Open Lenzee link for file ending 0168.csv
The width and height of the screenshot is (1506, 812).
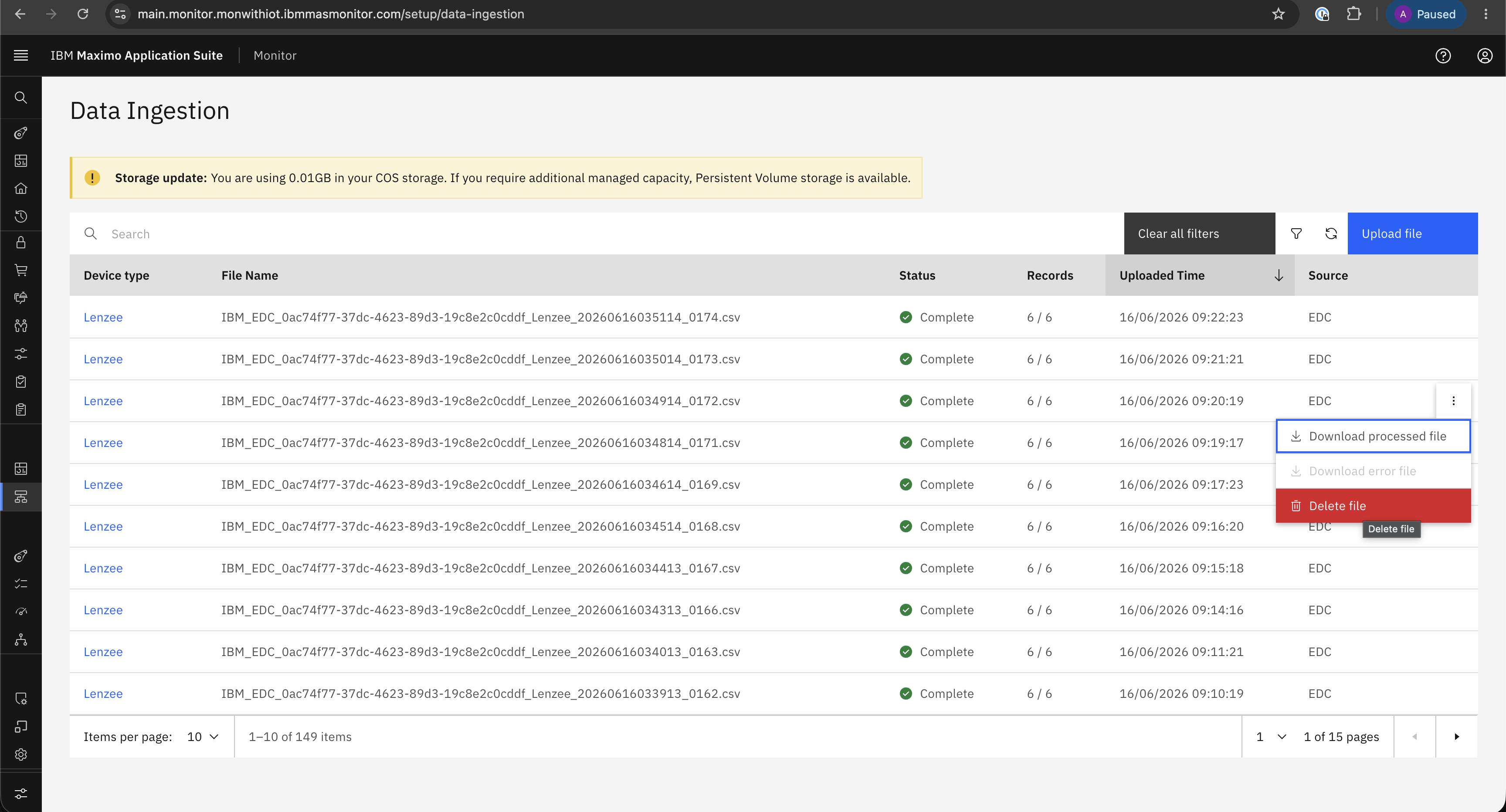coord(103,526)
